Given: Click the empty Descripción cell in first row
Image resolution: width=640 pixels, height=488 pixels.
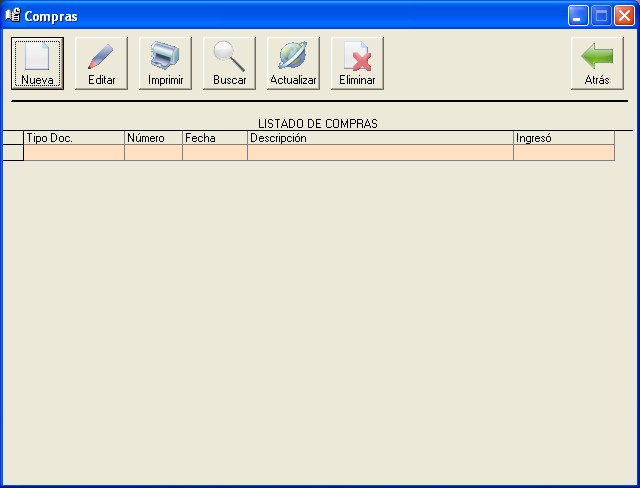Looking at the screenshot, I should 380,153.
